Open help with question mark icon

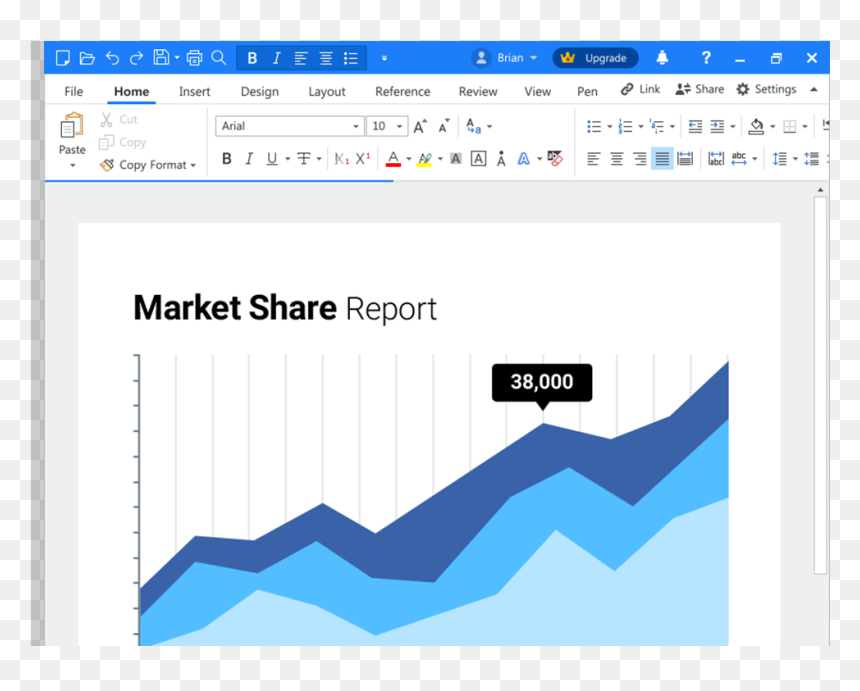click(706, 58)
